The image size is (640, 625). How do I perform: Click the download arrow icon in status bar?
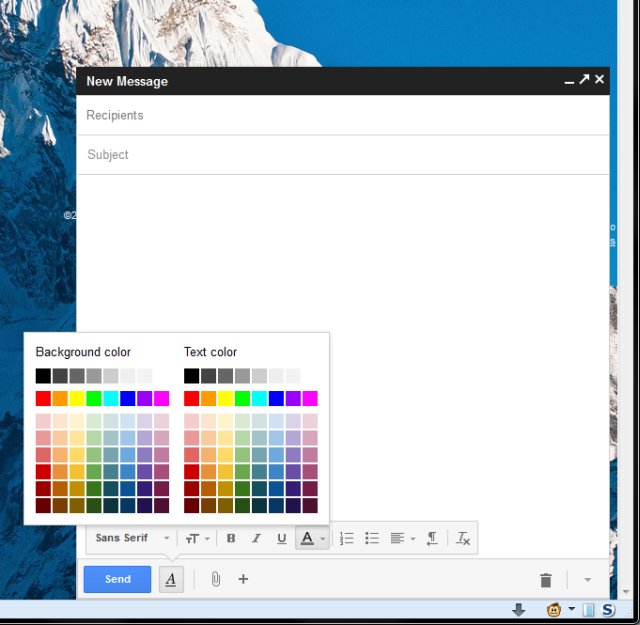click(x=518, y=610)
